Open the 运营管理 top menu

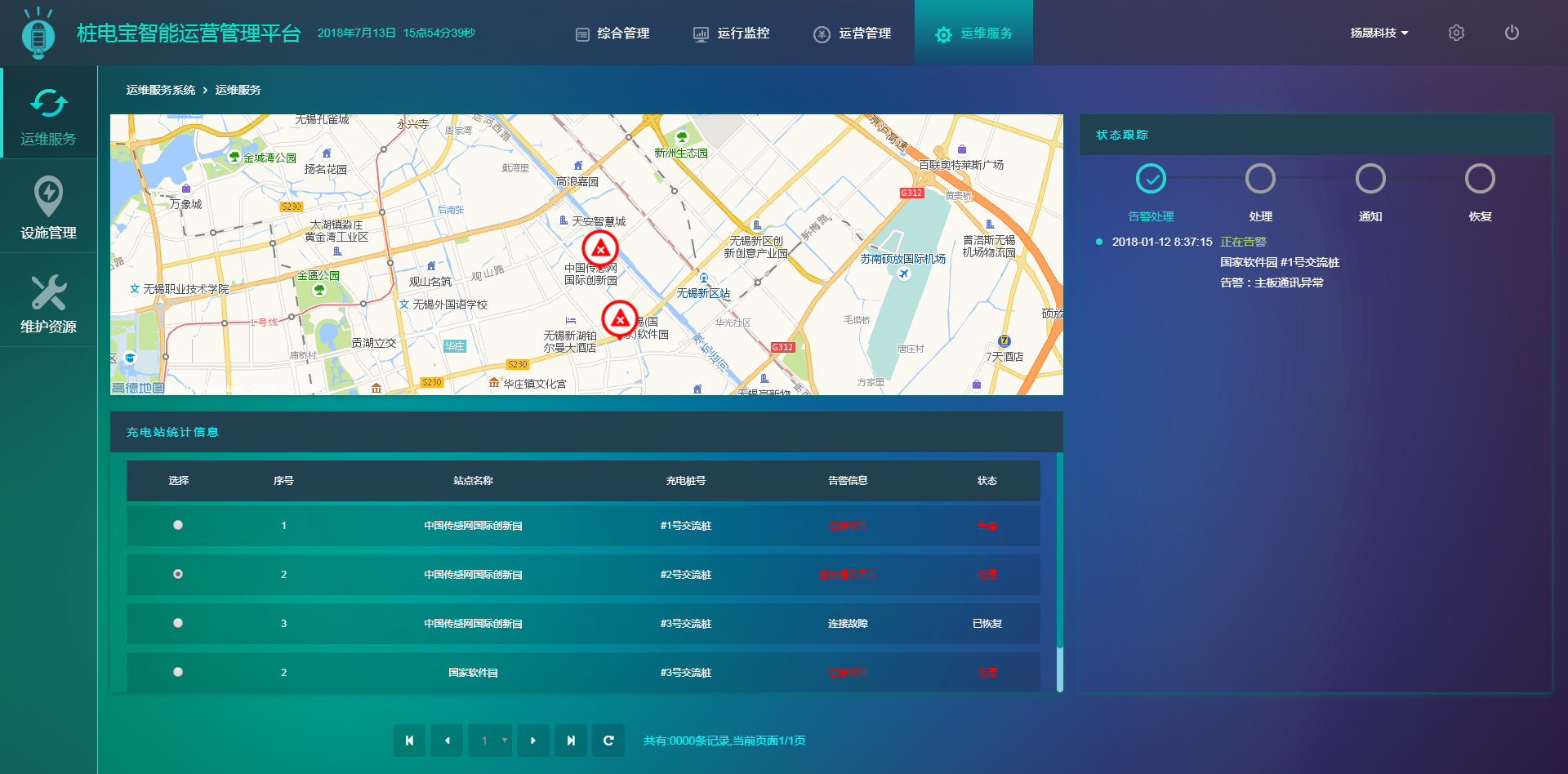pos(853,33)
